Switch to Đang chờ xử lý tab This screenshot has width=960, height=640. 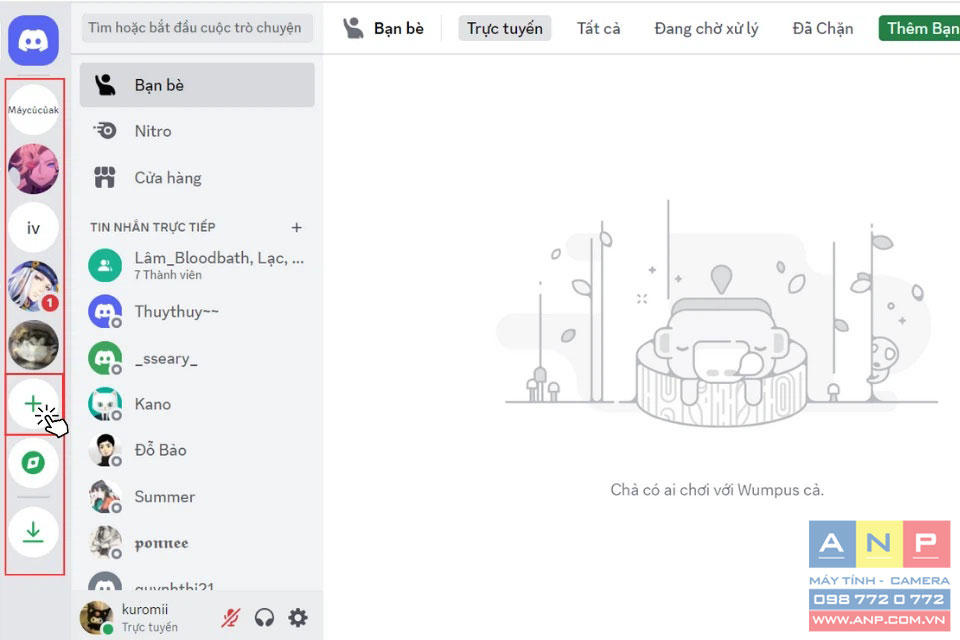[706, 28]
